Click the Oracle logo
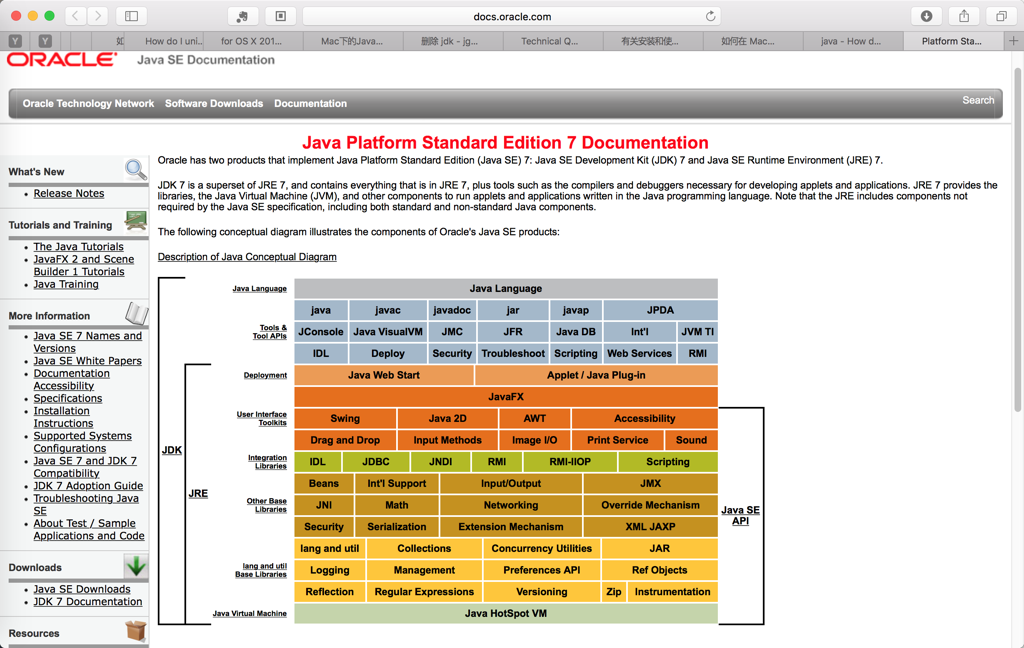1024x648 pixels. [61, 60]
